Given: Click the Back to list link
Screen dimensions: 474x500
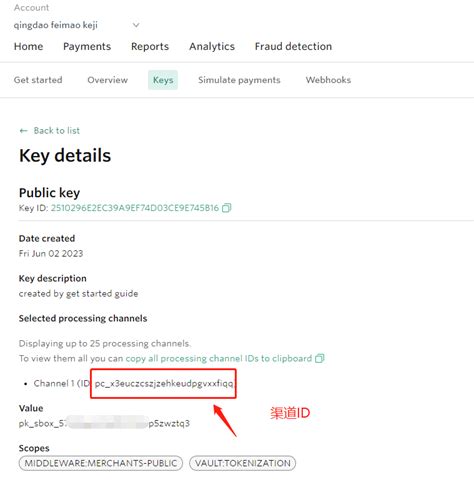Looking at the screenshot, I should [x=57, y=131].
